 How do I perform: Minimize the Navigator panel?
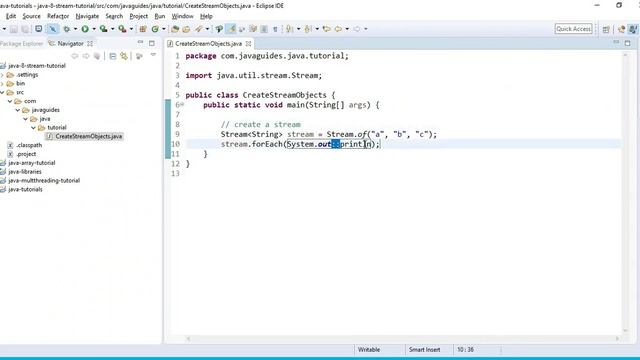click(140, 42)
